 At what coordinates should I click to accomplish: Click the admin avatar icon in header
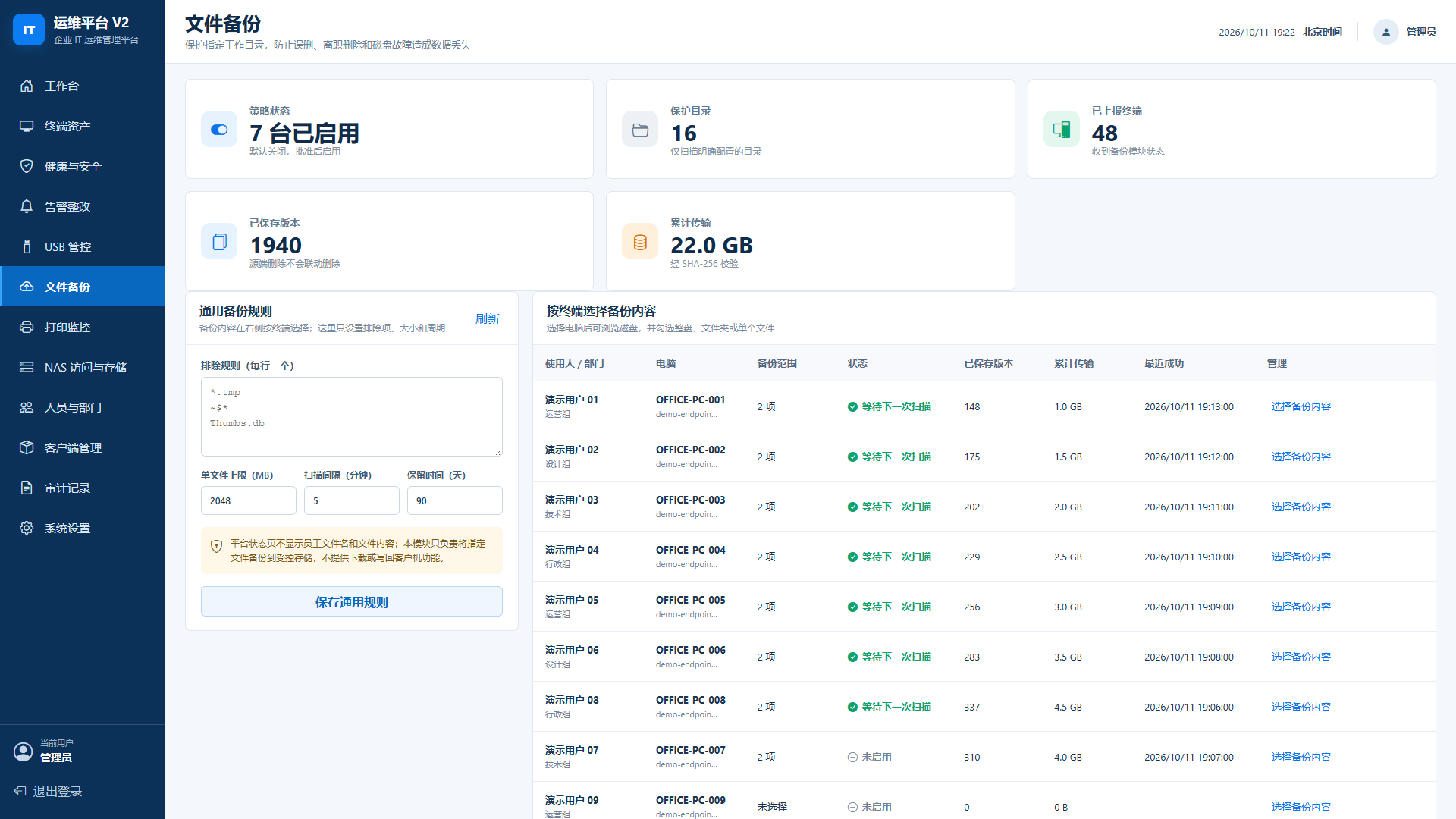pos(1385,32)
